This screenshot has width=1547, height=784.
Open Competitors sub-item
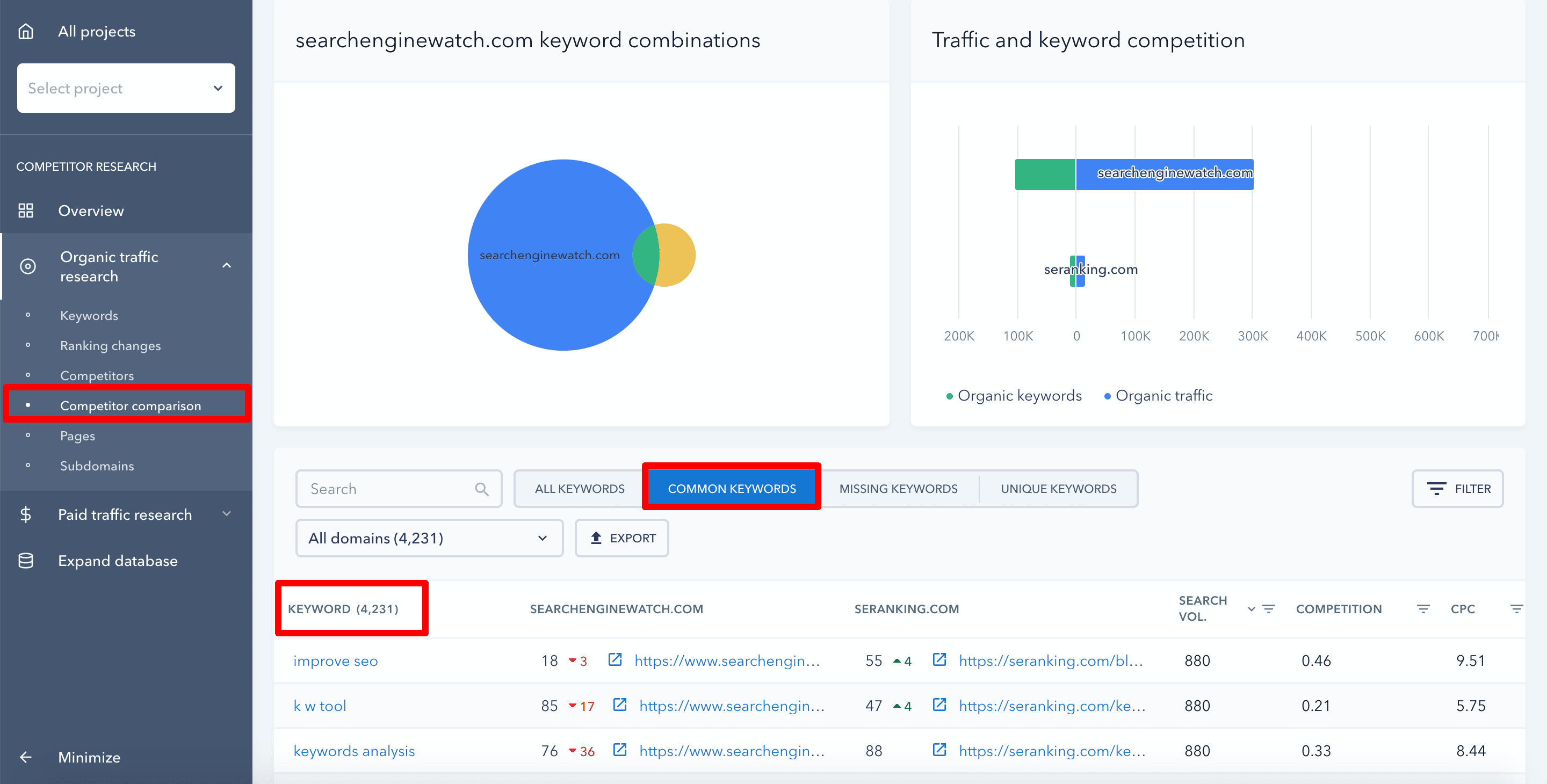(x=97, y=376)
